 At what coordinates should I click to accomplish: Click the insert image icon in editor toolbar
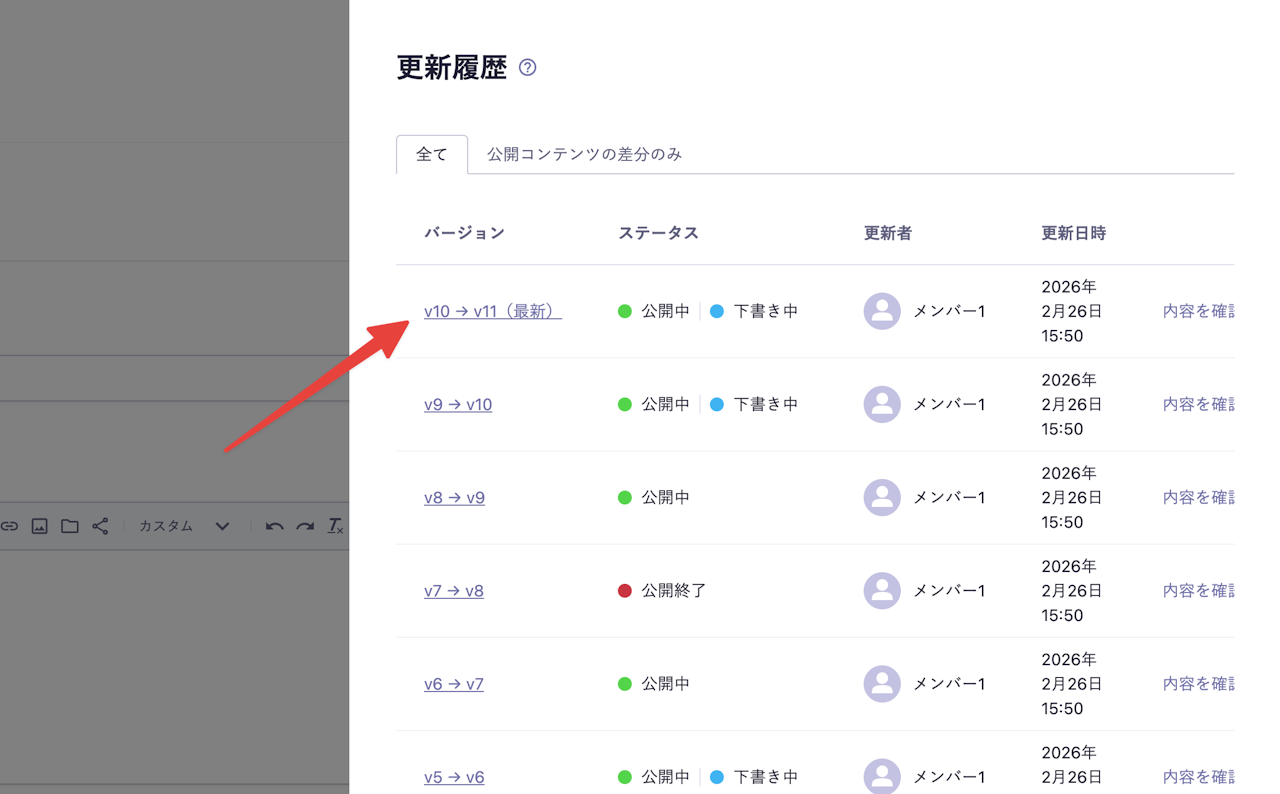point(40,526)
